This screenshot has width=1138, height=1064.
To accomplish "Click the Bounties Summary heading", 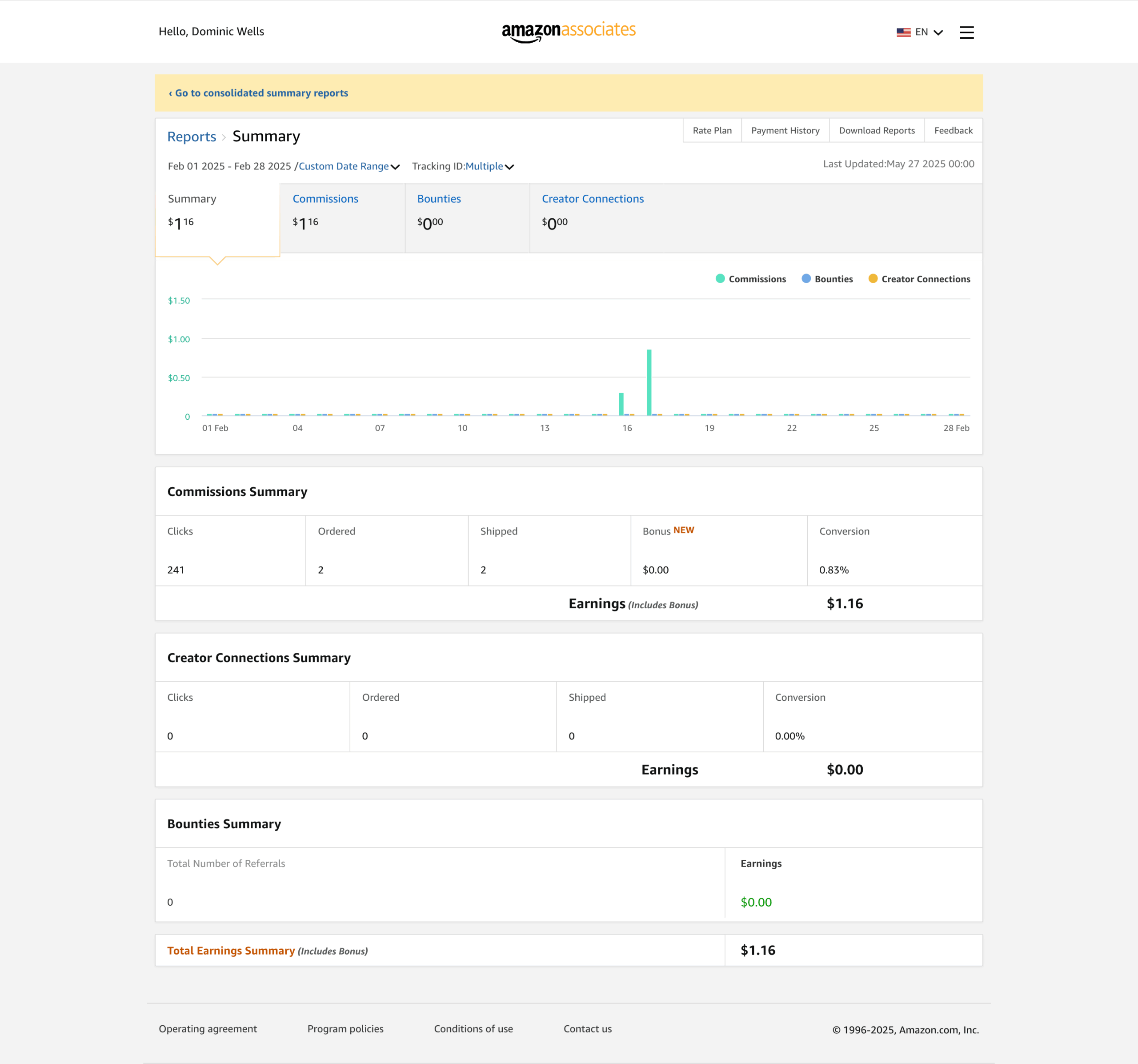I will (224, 823).
